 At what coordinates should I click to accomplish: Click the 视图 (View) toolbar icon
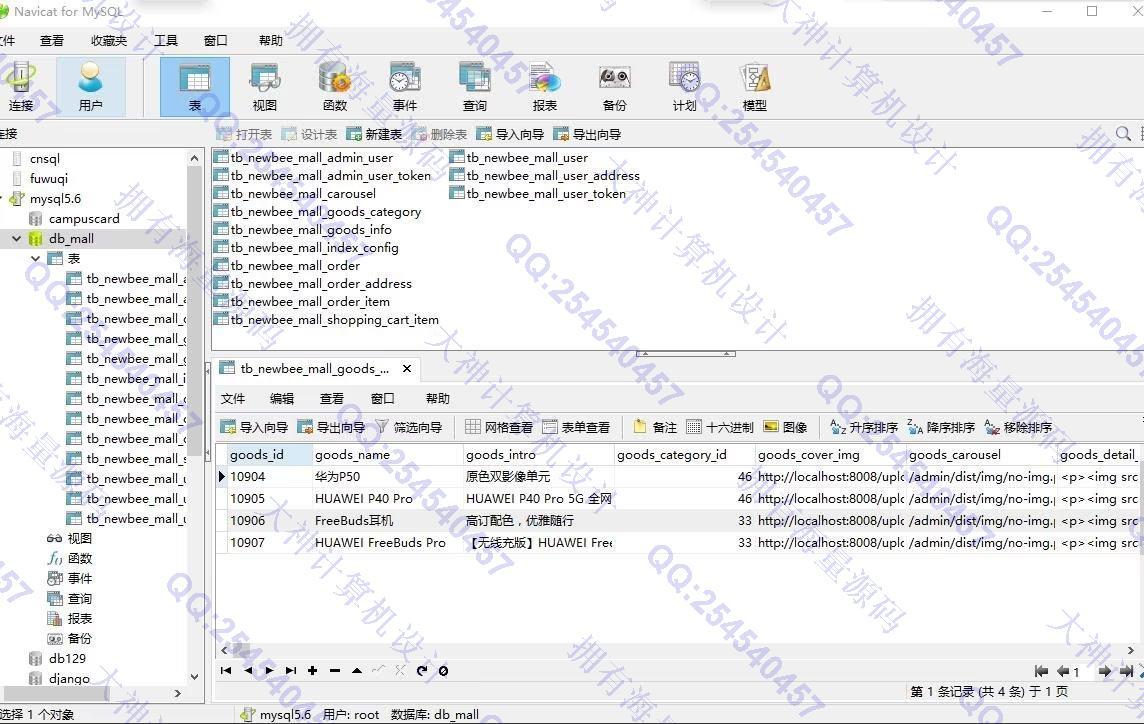coord(264,86)
